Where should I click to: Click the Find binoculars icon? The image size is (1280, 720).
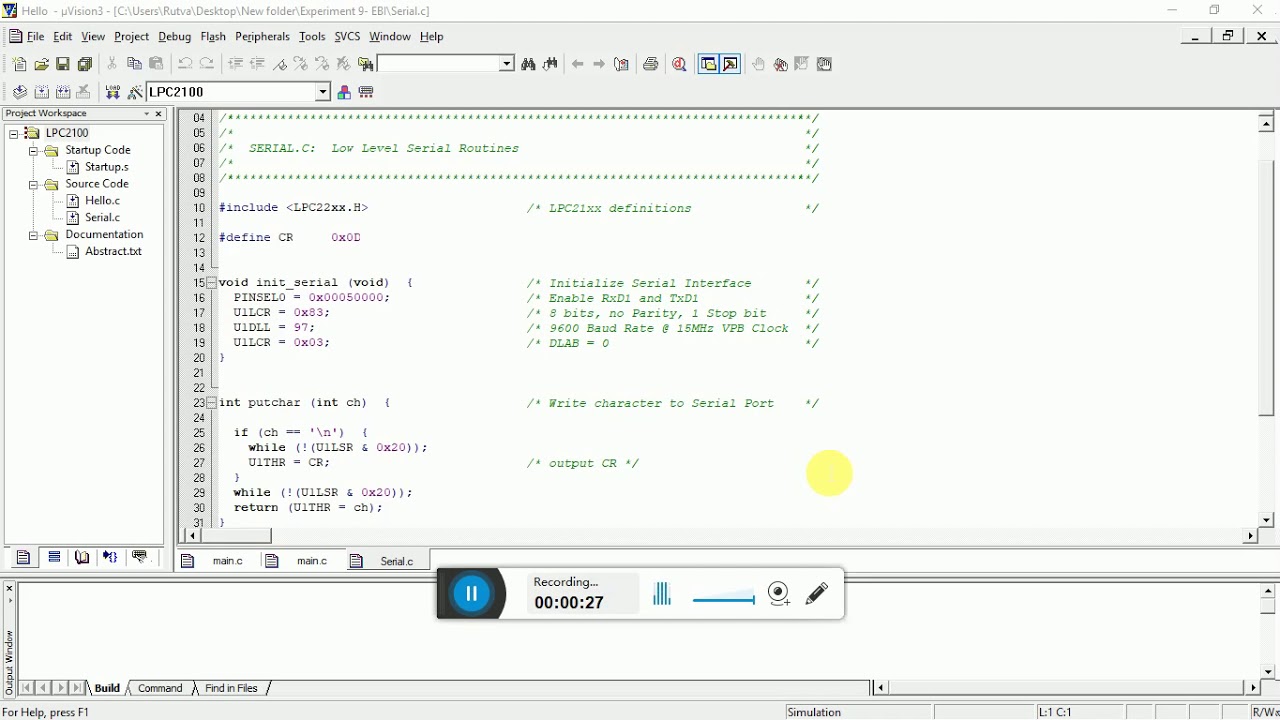click(x=528, y=64)
